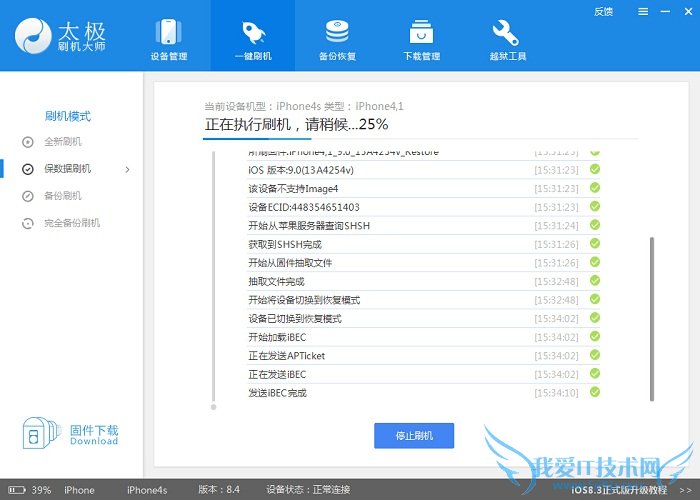Click the >> arrows in status bar
This screenshot has width=700, height=500.
(x=686, y=490)
